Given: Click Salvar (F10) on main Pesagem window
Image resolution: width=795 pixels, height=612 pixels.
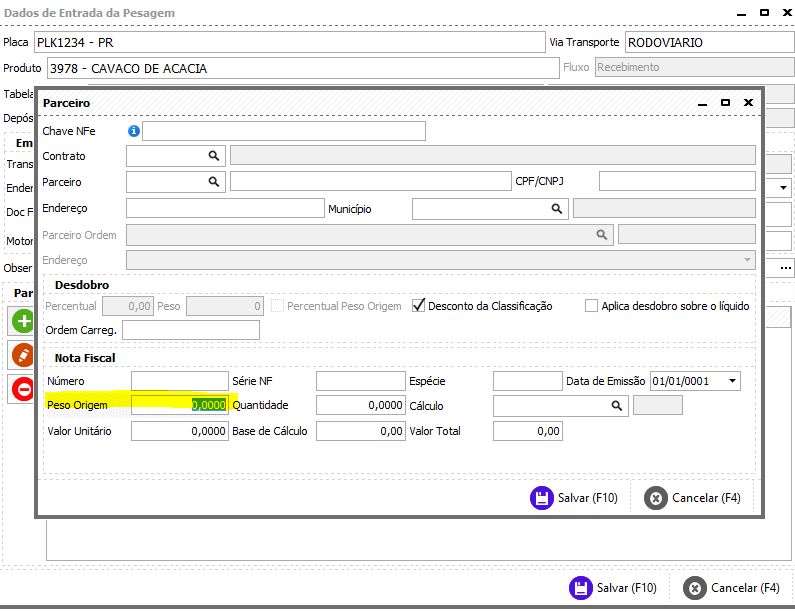Looking at the screenshot, I should 613,588.
